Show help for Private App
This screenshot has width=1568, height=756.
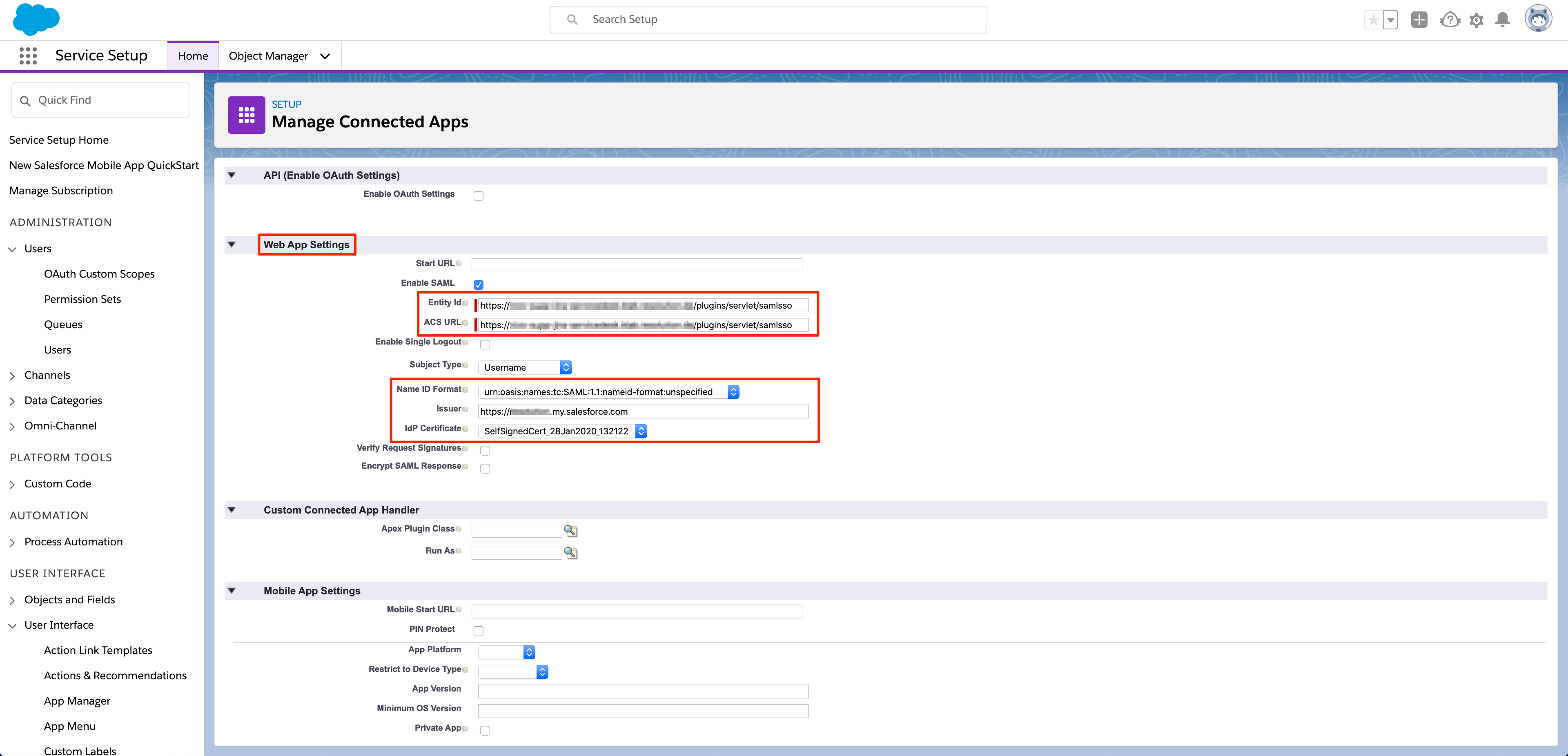point(465,729)
